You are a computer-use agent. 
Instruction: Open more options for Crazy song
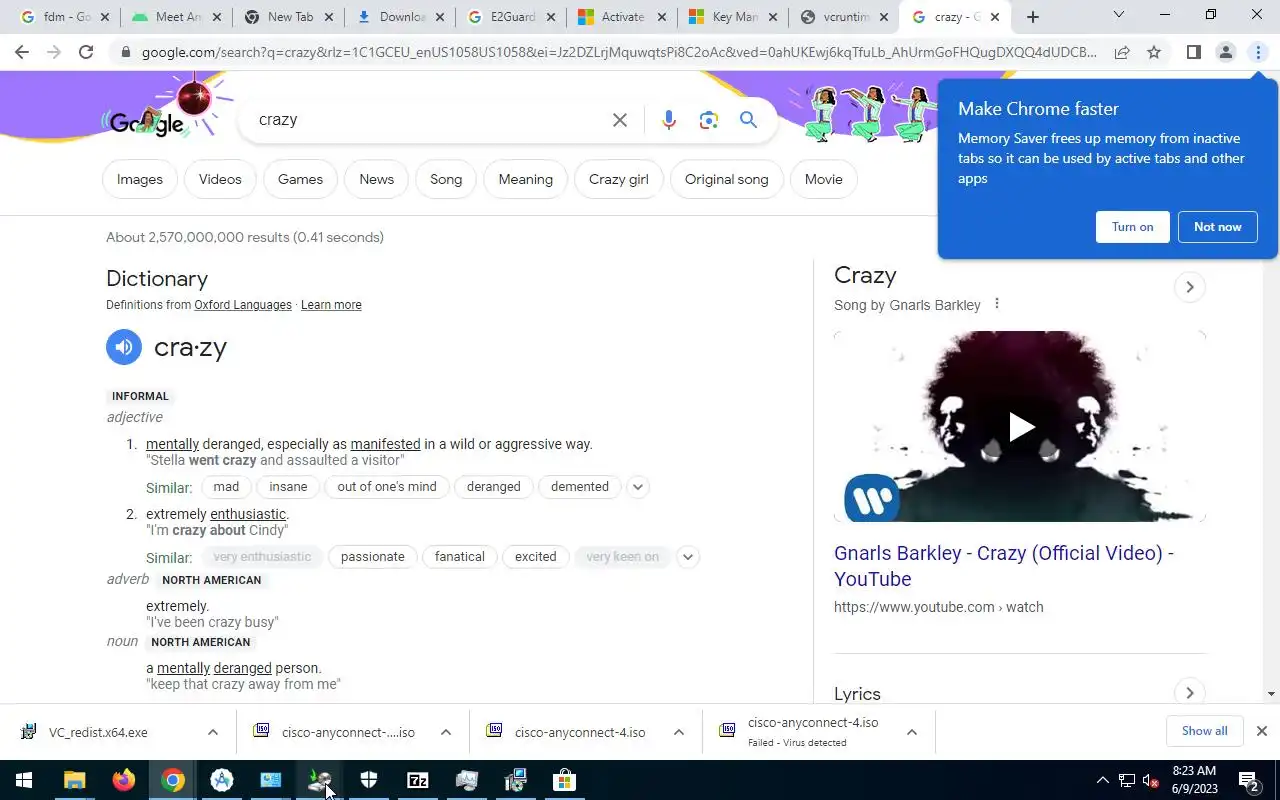(x=996, y=304)
